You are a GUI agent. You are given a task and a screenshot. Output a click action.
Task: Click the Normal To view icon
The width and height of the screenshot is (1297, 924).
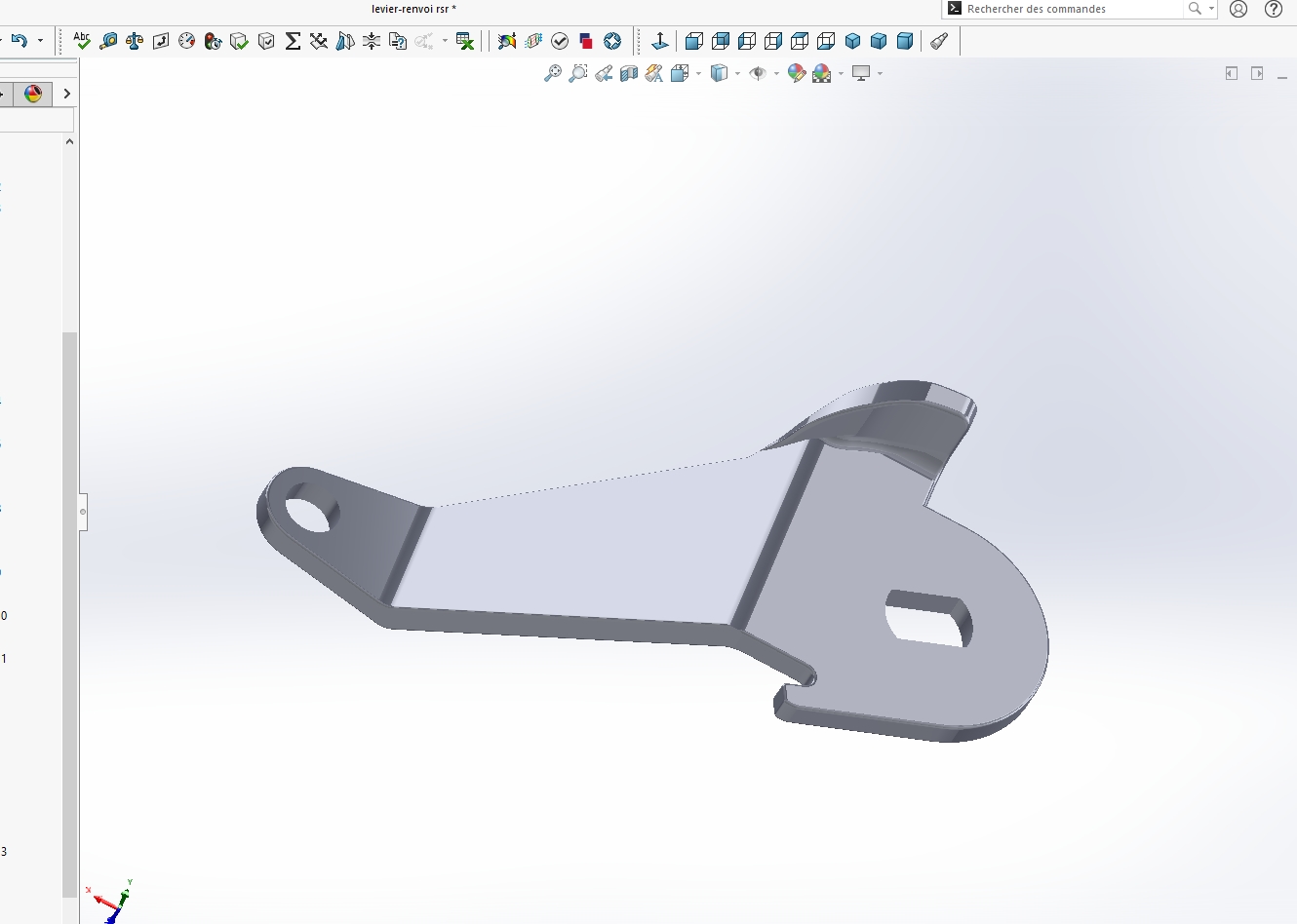660,41
